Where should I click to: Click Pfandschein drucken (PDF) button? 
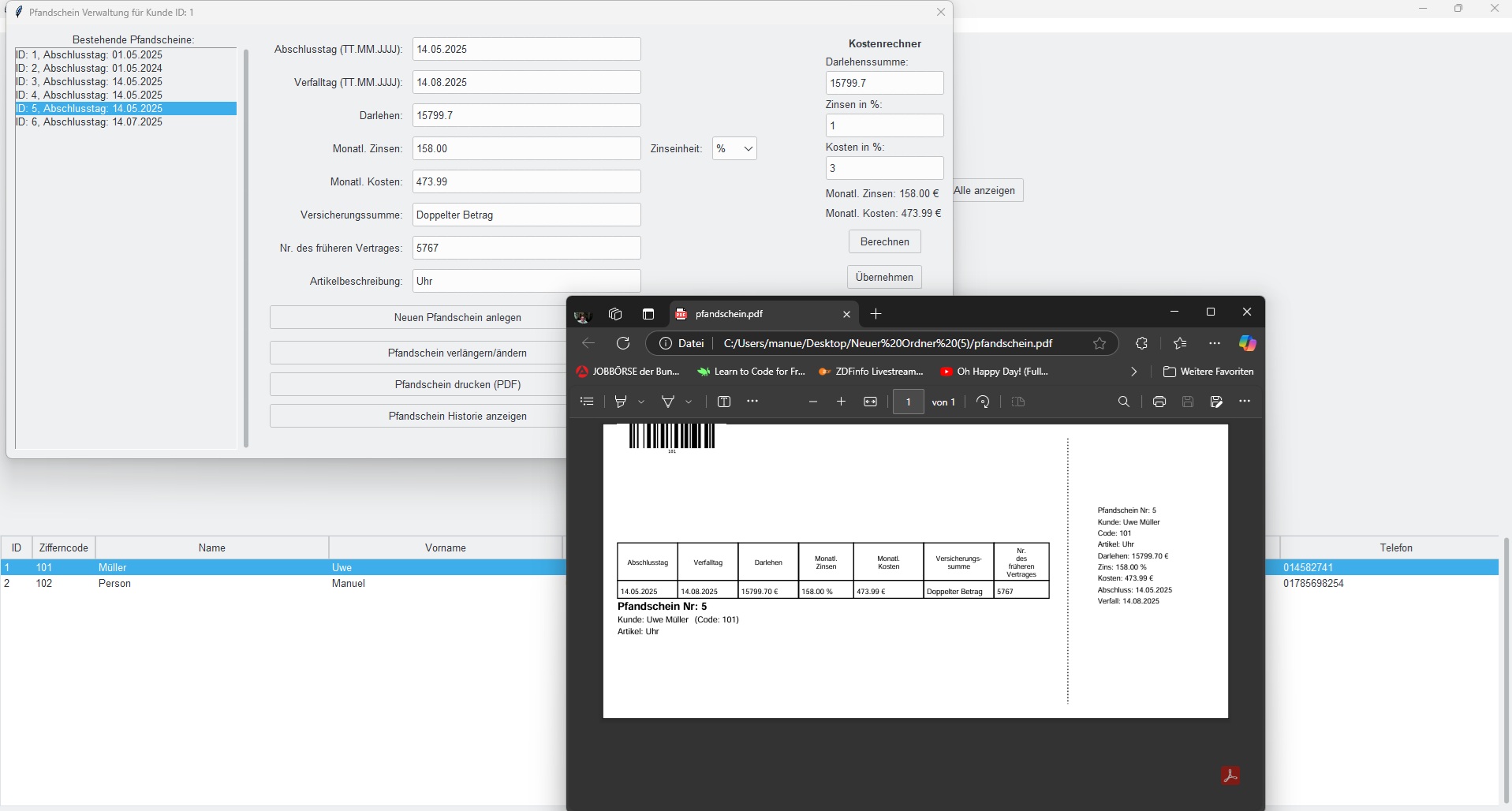418,384
